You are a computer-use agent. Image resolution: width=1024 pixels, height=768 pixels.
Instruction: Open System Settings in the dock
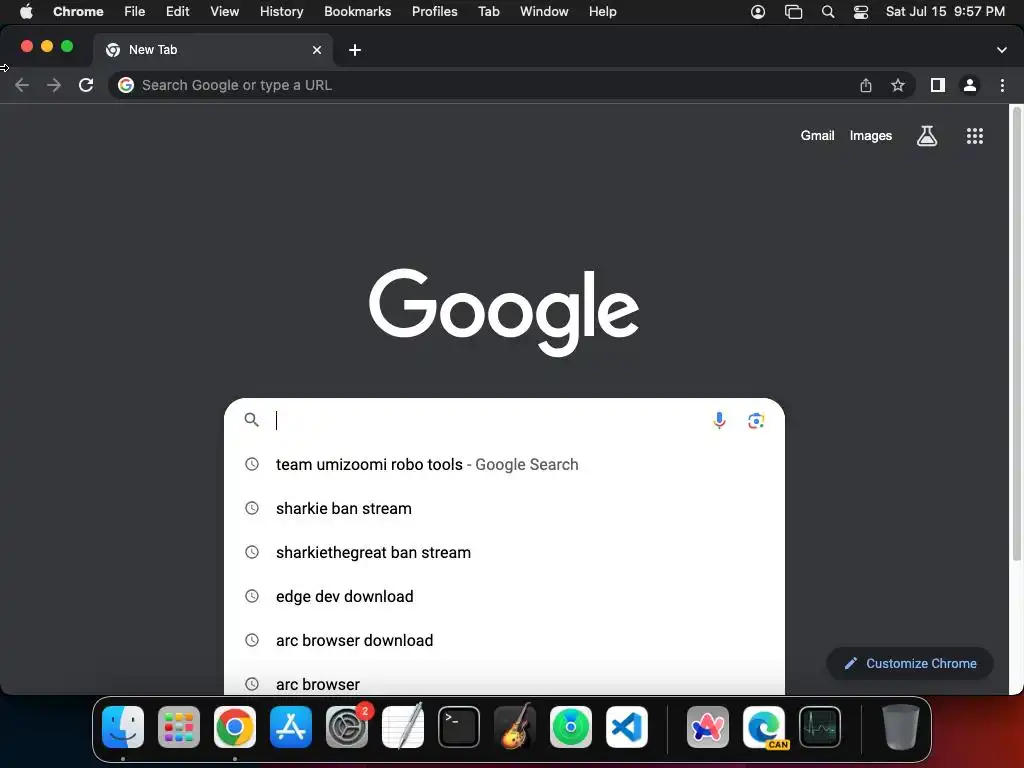coord(347,727)
